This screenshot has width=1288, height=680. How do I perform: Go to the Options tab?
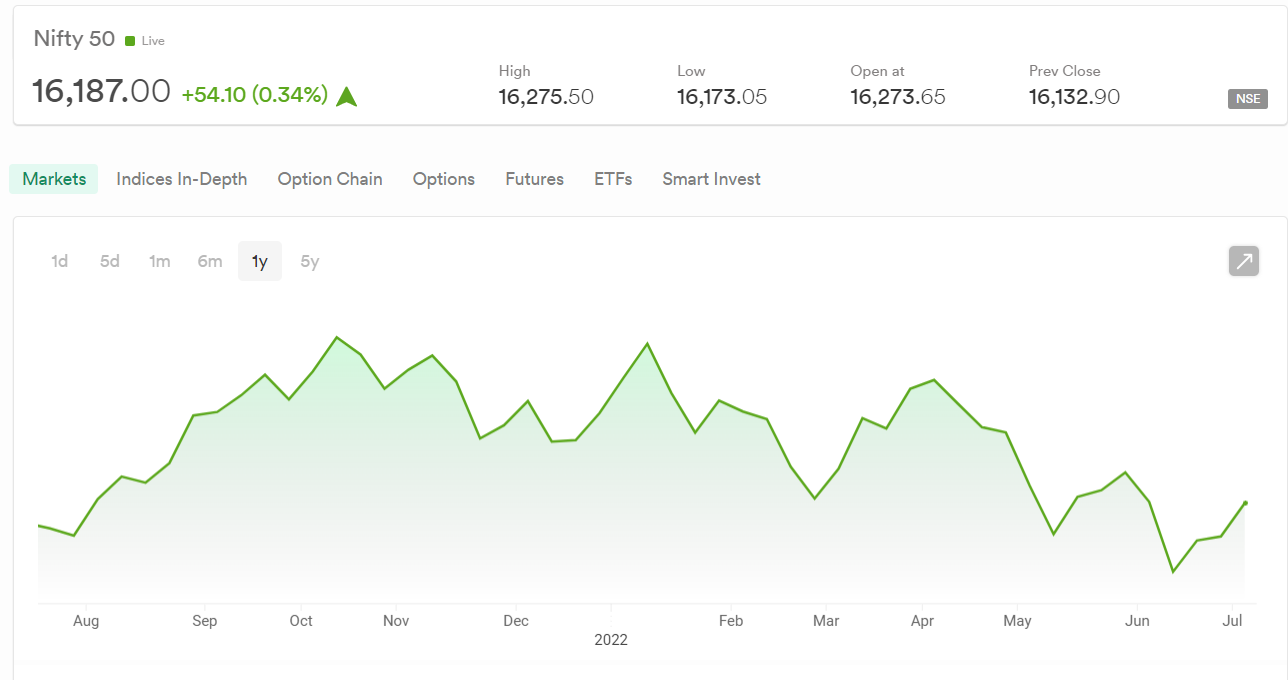444,179
